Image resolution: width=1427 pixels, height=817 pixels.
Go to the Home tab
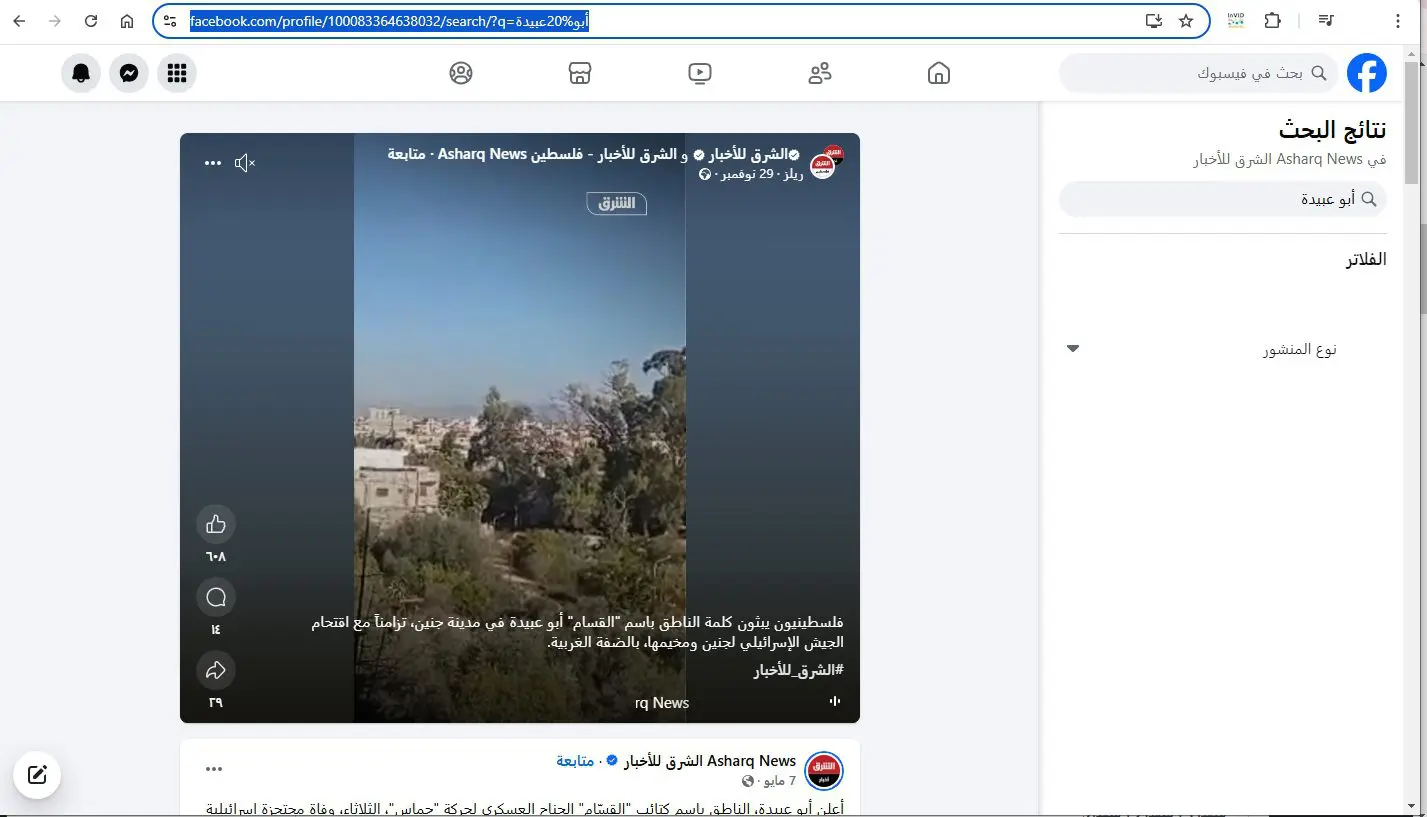point(939,73)
